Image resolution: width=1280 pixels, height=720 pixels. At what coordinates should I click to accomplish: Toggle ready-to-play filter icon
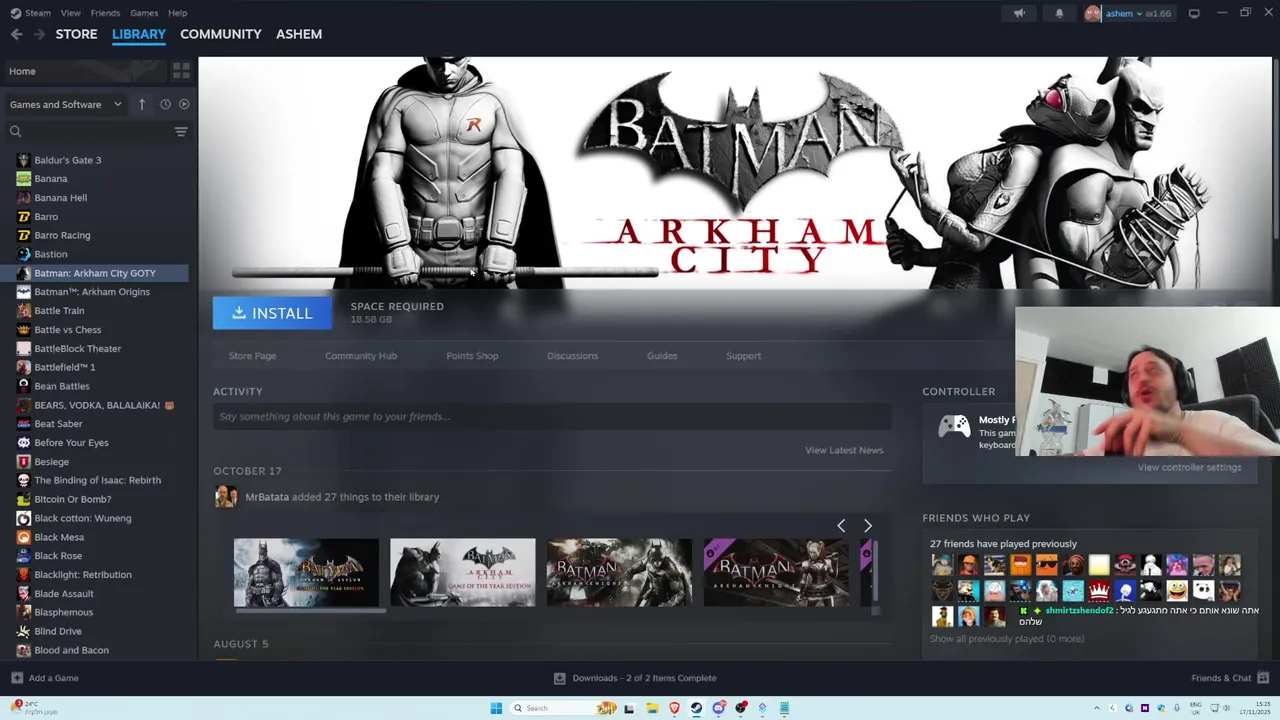tap(183, 104)
